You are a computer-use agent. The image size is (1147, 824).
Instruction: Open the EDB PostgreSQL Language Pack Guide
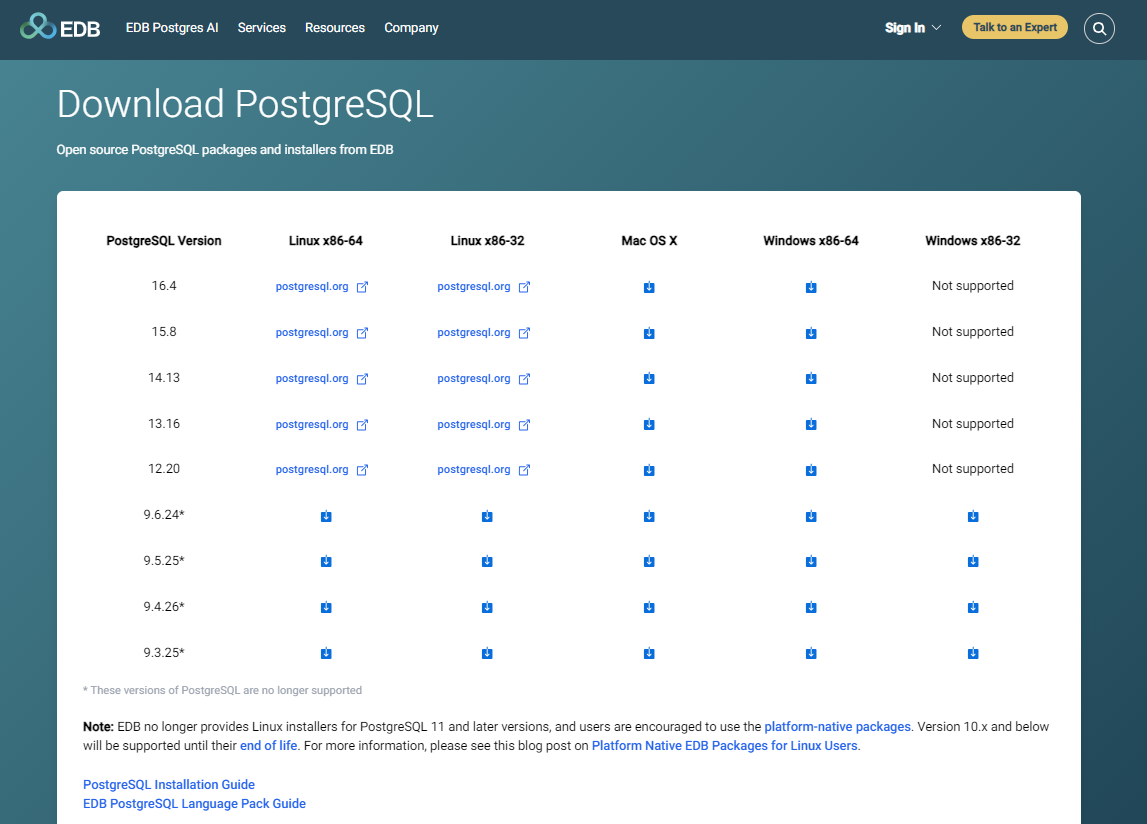coord(195,804)
